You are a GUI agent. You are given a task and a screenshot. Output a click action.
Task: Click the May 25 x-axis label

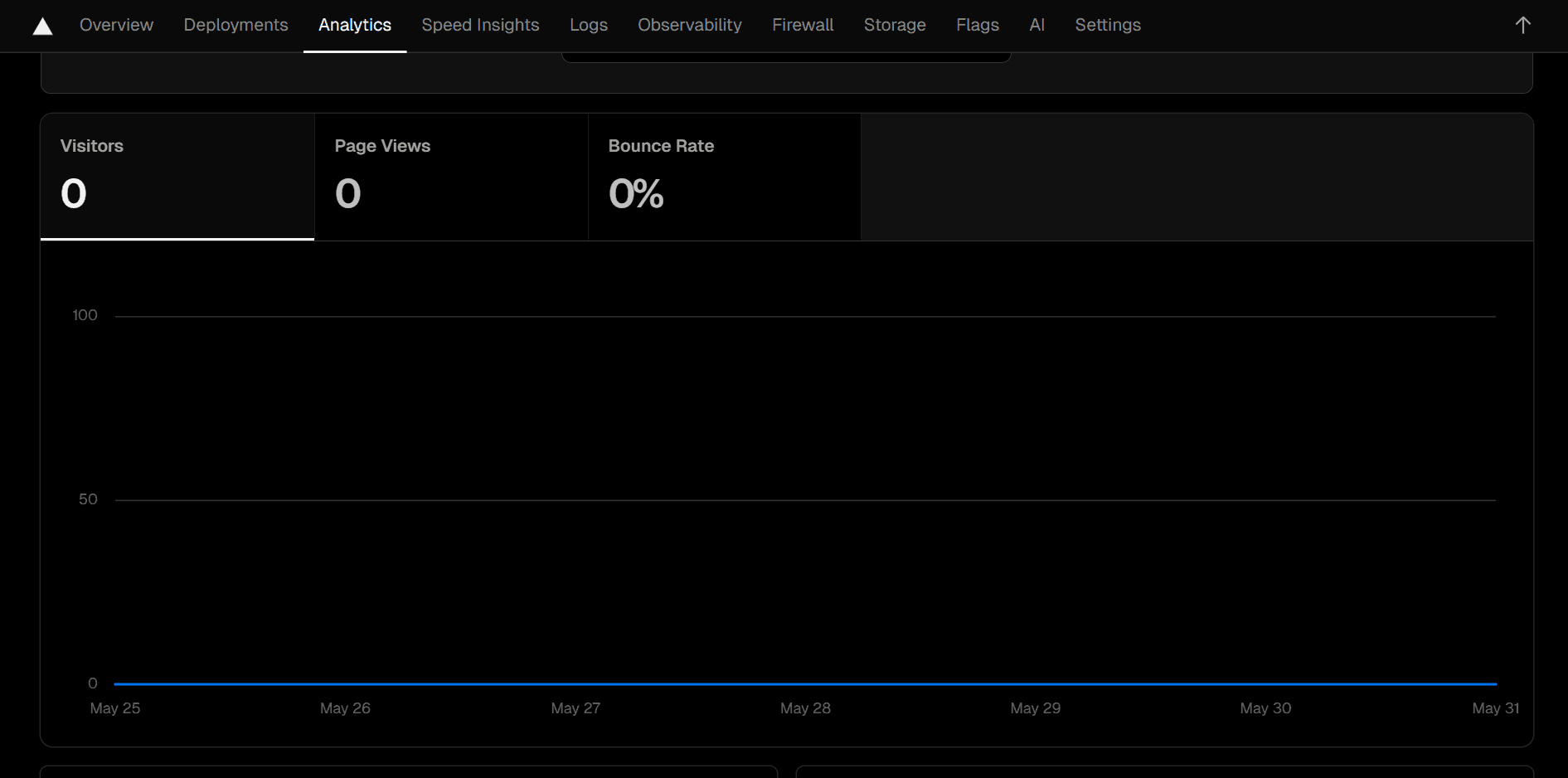click(115, 708)
